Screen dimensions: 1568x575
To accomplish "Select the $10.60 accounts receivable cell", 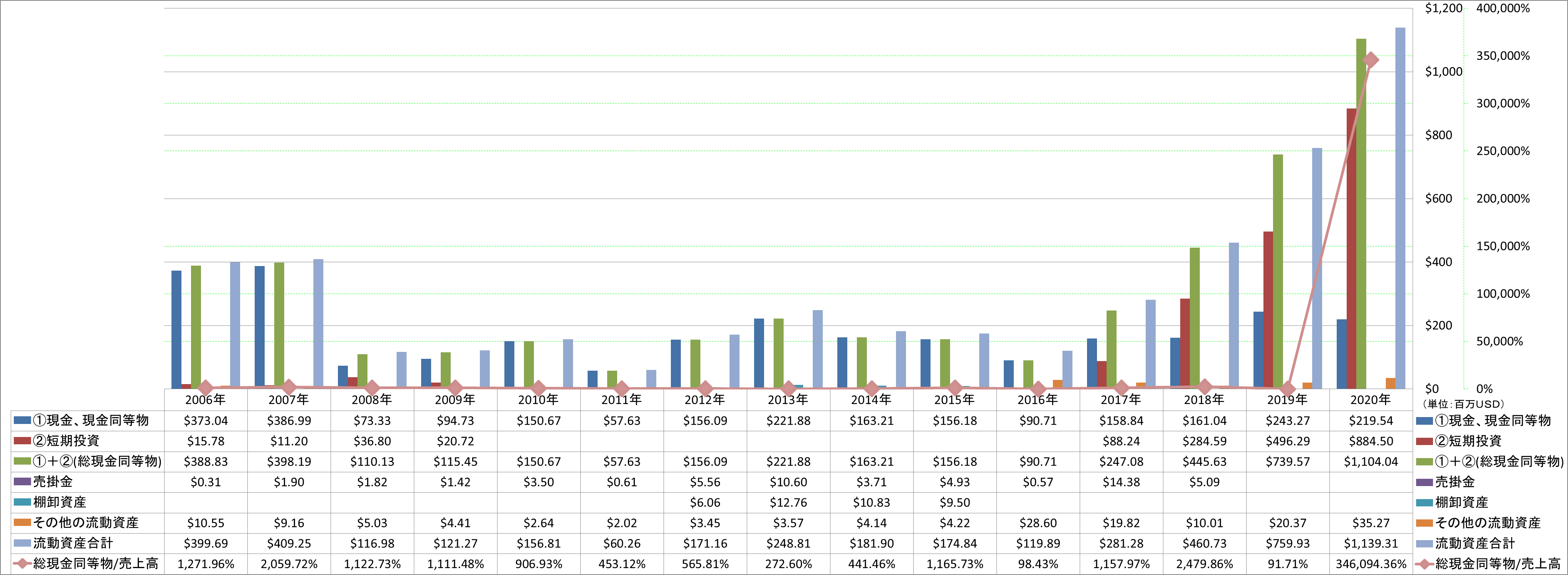I will [x=788, y=482].
